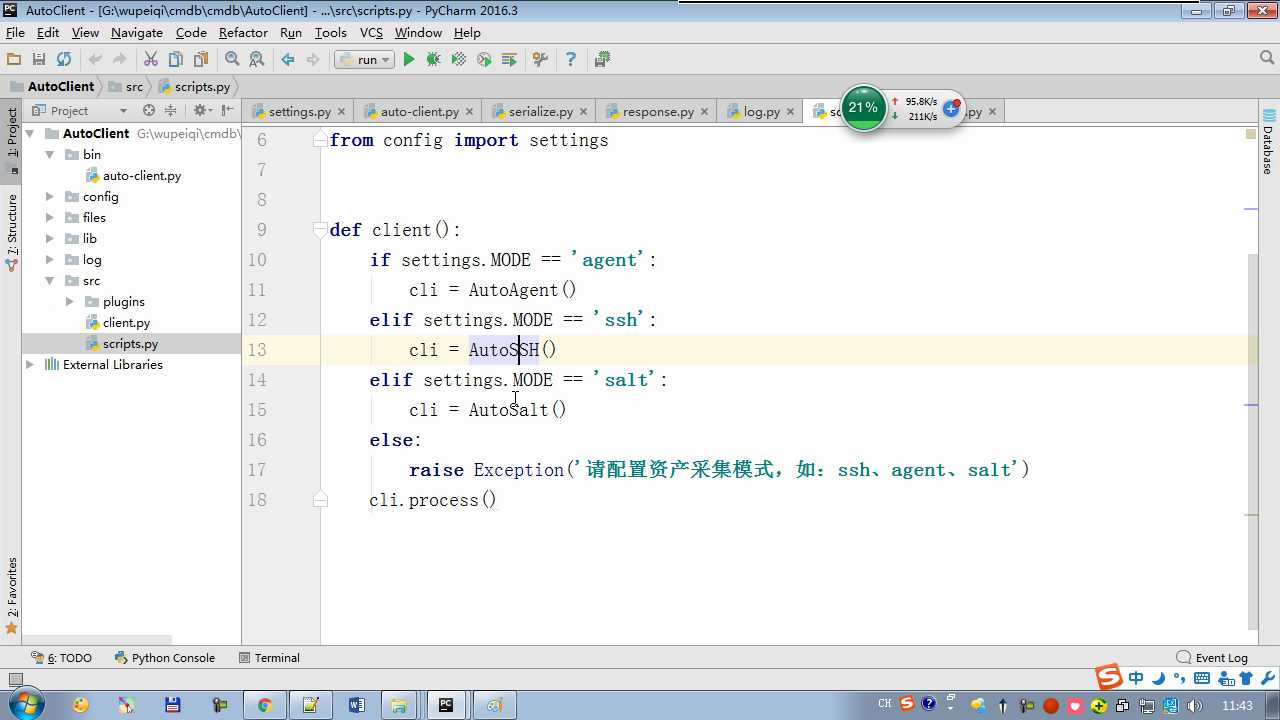
Task: Click the Sogou keyboard icon
Action: pyautogui.click(x=1202, y=679)
